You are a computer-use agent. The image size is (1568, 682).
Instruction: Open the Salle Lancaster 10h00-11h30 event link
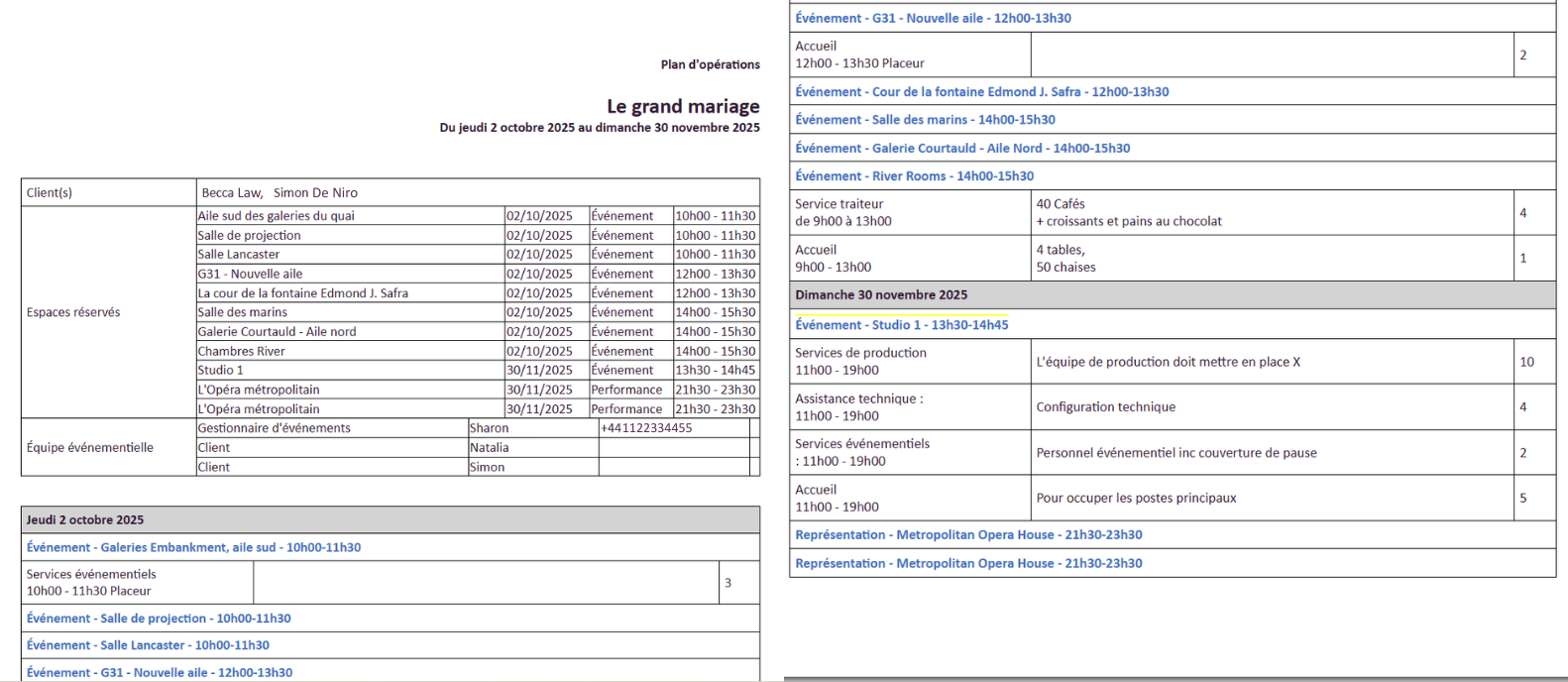pyautogui.click(x=148, y=645)
